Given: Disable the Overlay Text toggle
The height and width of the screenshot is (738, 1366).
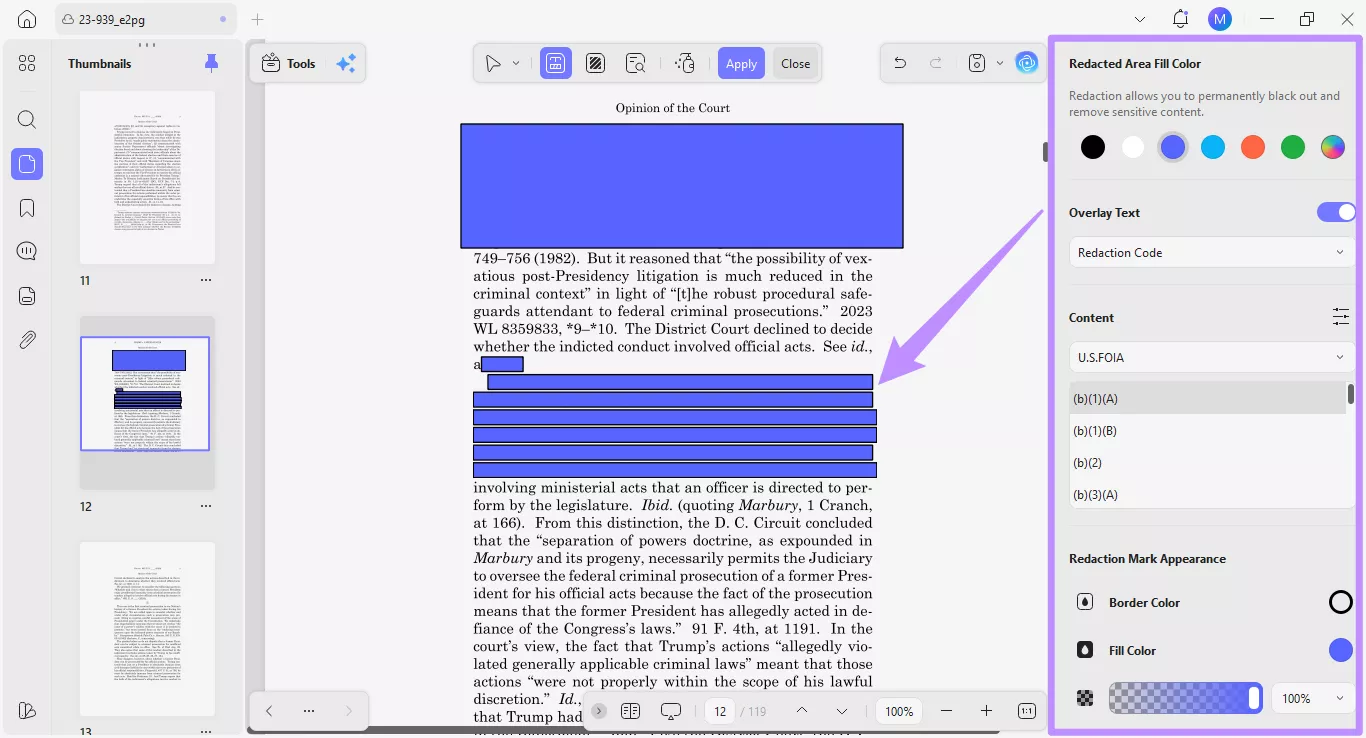Looking at the screenshot, I should click(x=1336, y=211).
